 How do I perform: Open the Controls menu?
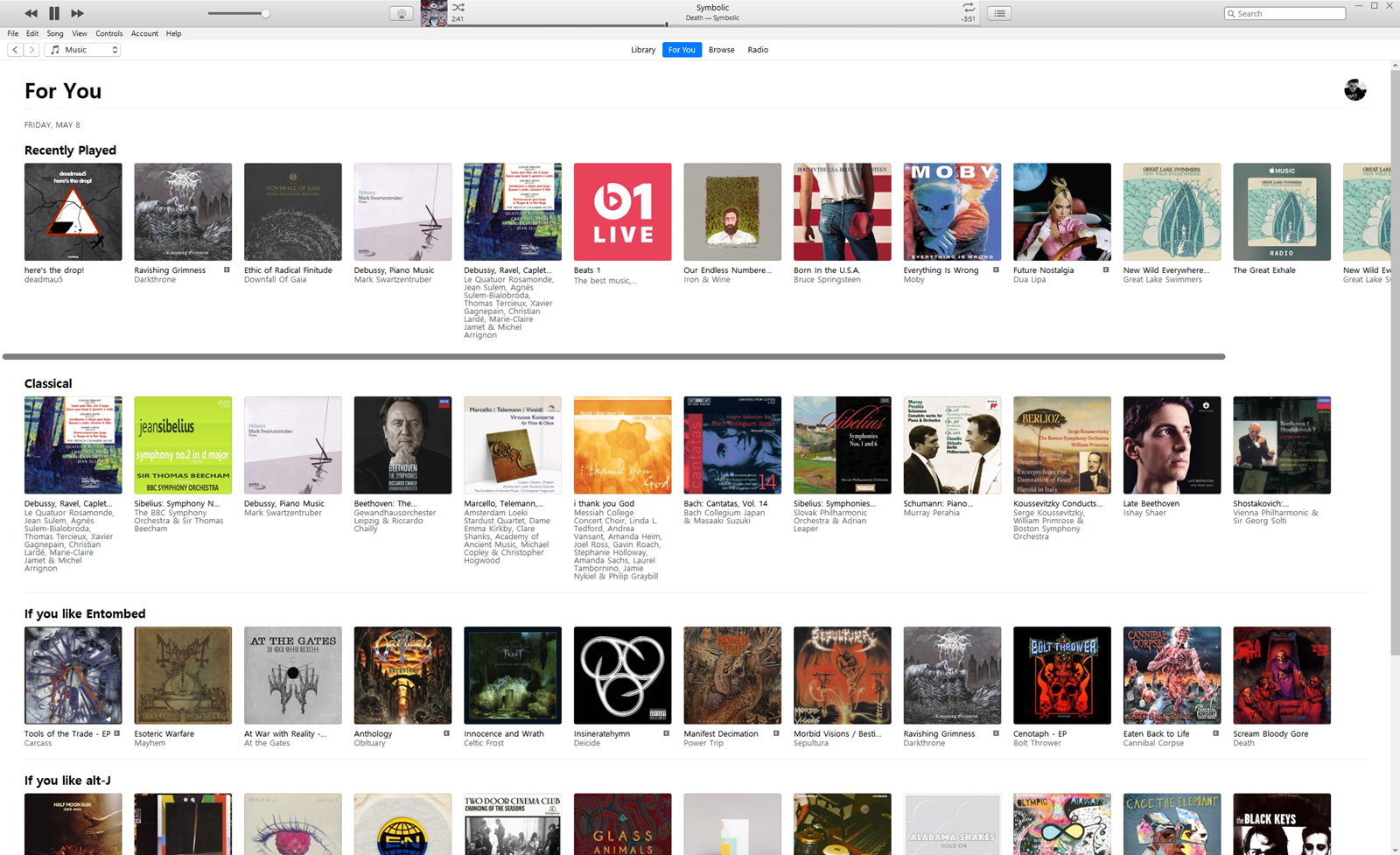(x=109, y=33)
